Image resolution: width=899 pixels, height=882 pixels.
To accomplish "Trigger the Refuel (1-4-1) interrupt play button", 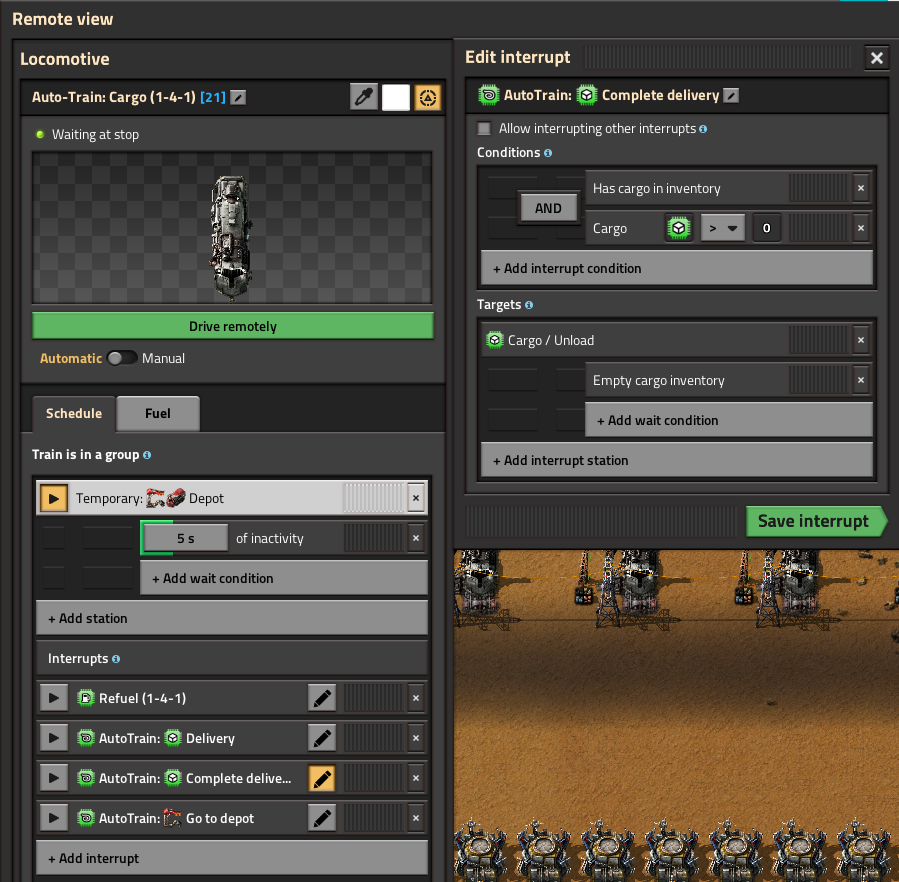I will tap(54, 698).
